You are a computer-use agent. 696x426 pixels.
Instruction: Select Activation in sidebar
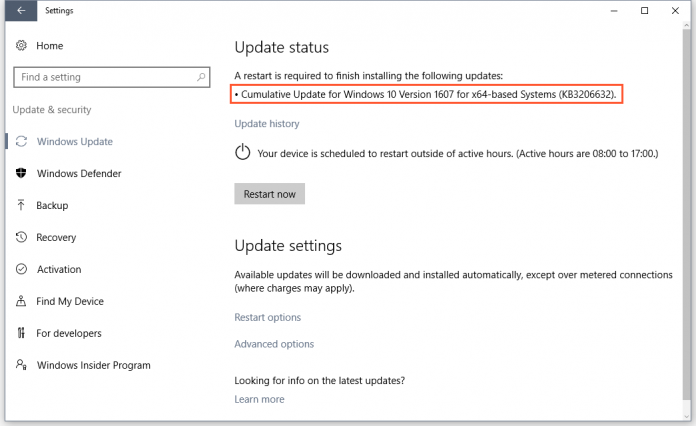coord(59,269)
